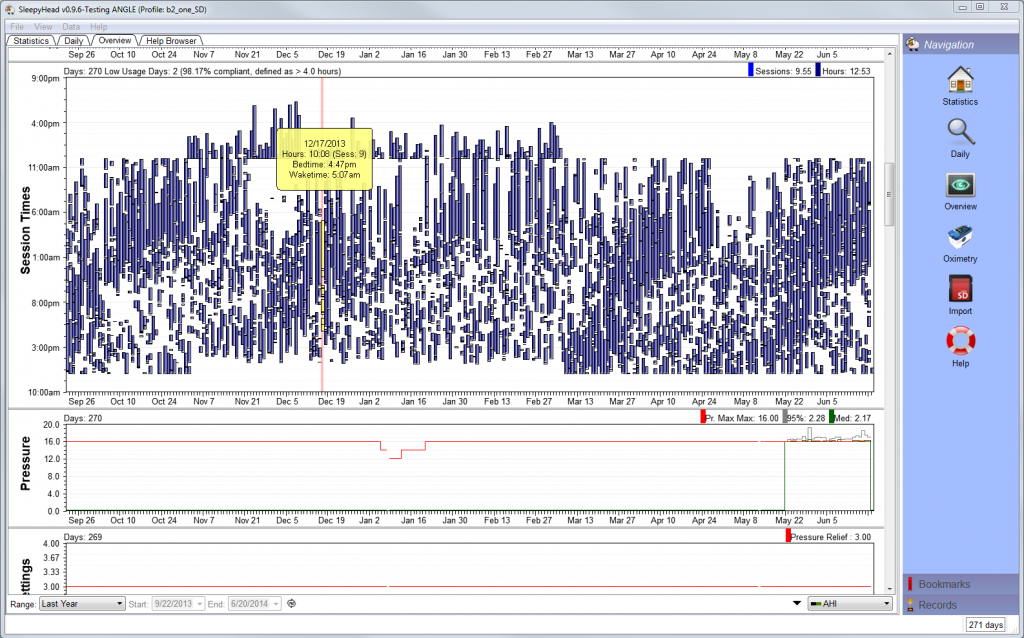
Task: Click the green Med legend swatch
Action: click(831, 417)
